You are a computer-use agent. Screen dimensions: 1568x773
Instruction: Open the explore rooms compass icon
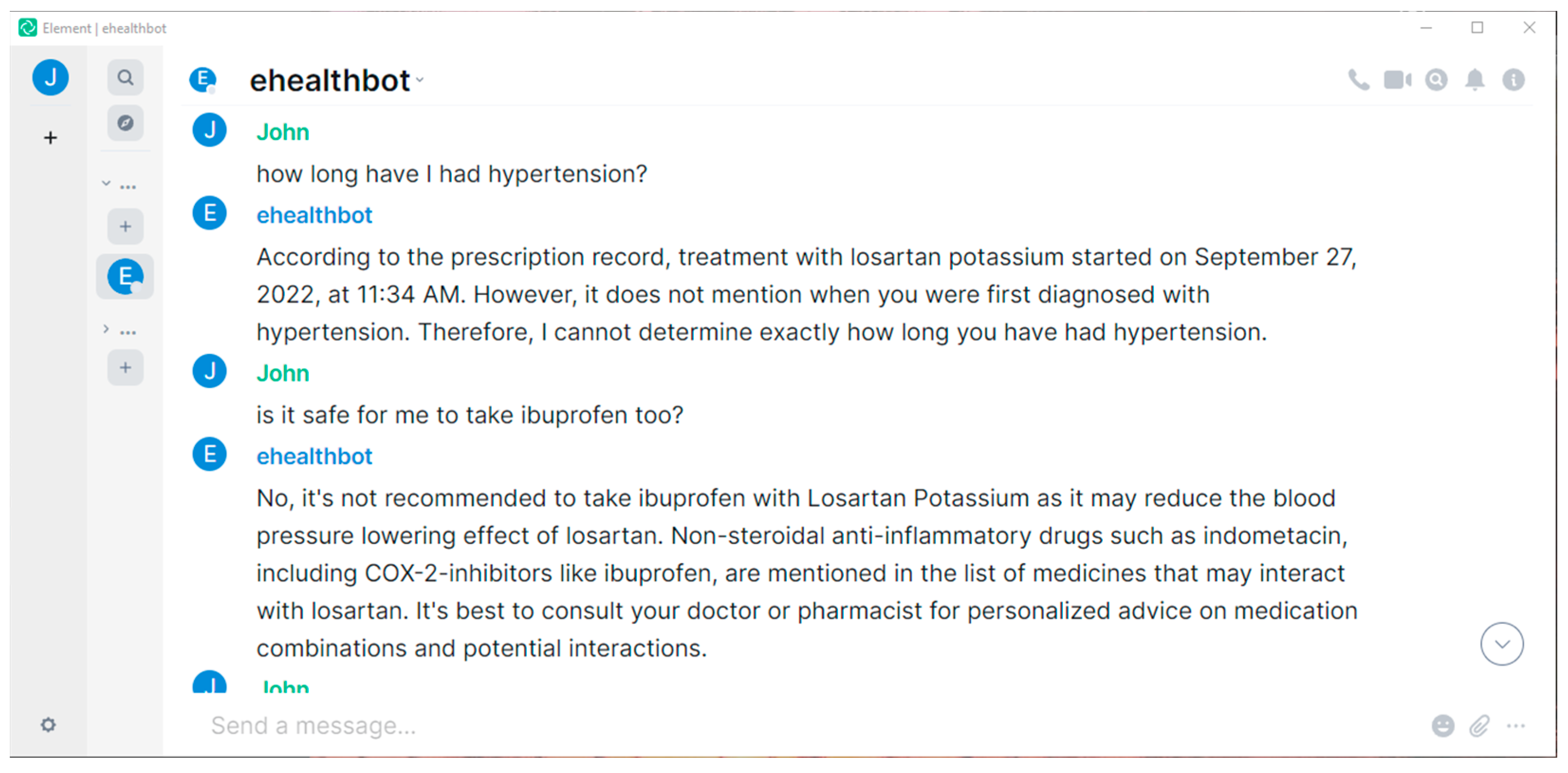click(125, 123)
